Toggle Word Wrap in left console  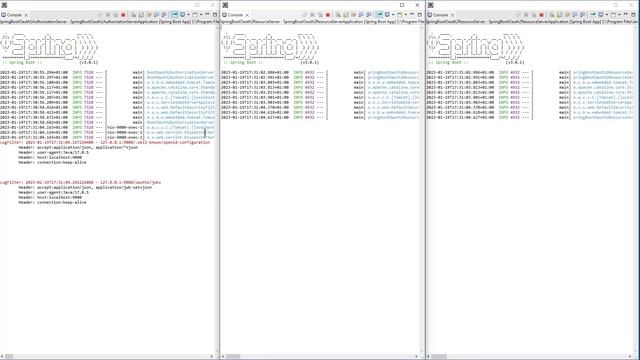click(x=149, y=15)
